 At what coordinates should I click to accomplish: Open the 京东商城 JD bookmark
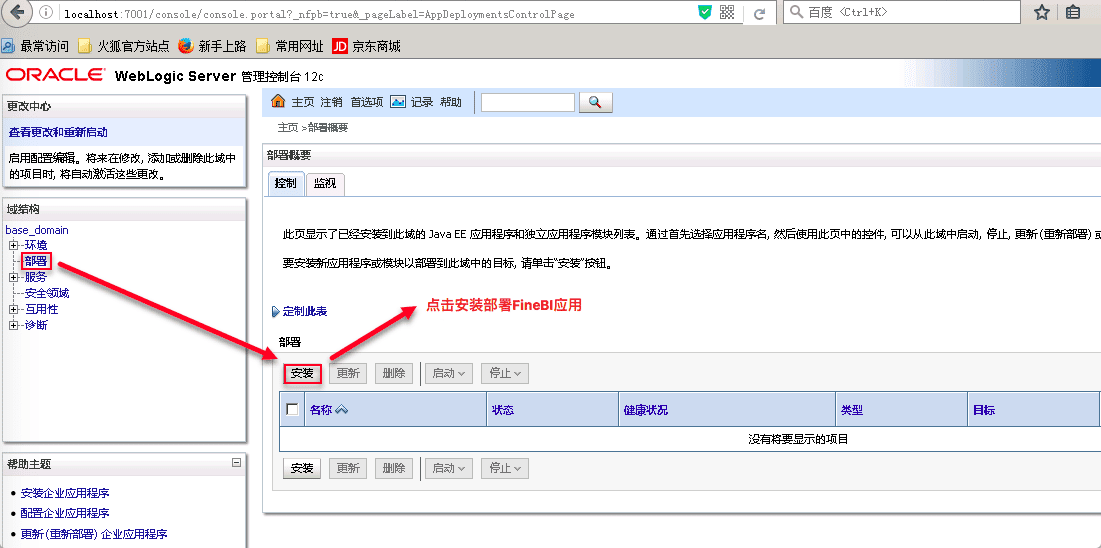(x=366, y=46)
